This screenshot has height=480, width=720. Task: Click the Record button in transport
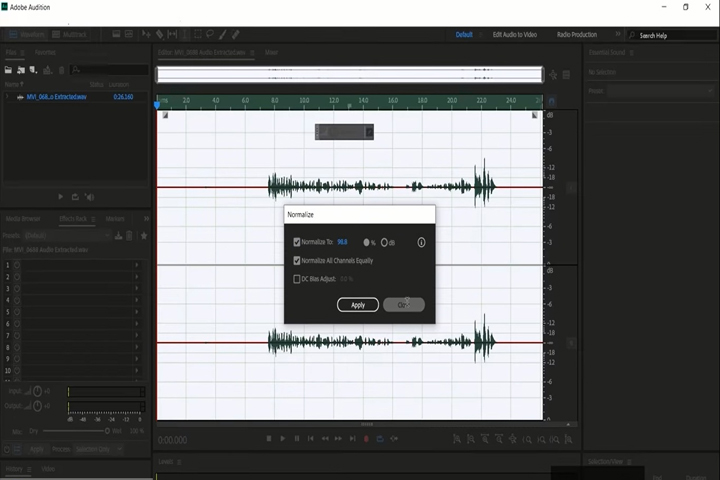click(x=366, y=439)
